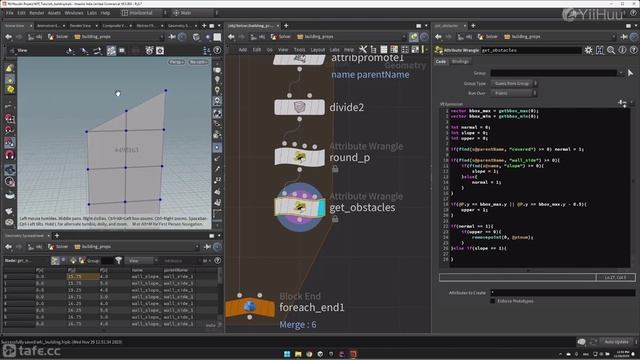The height and width of the screenshot is (360, 640).
Task: Open File Explorer from the taskbar
Action: coord(298,354)
